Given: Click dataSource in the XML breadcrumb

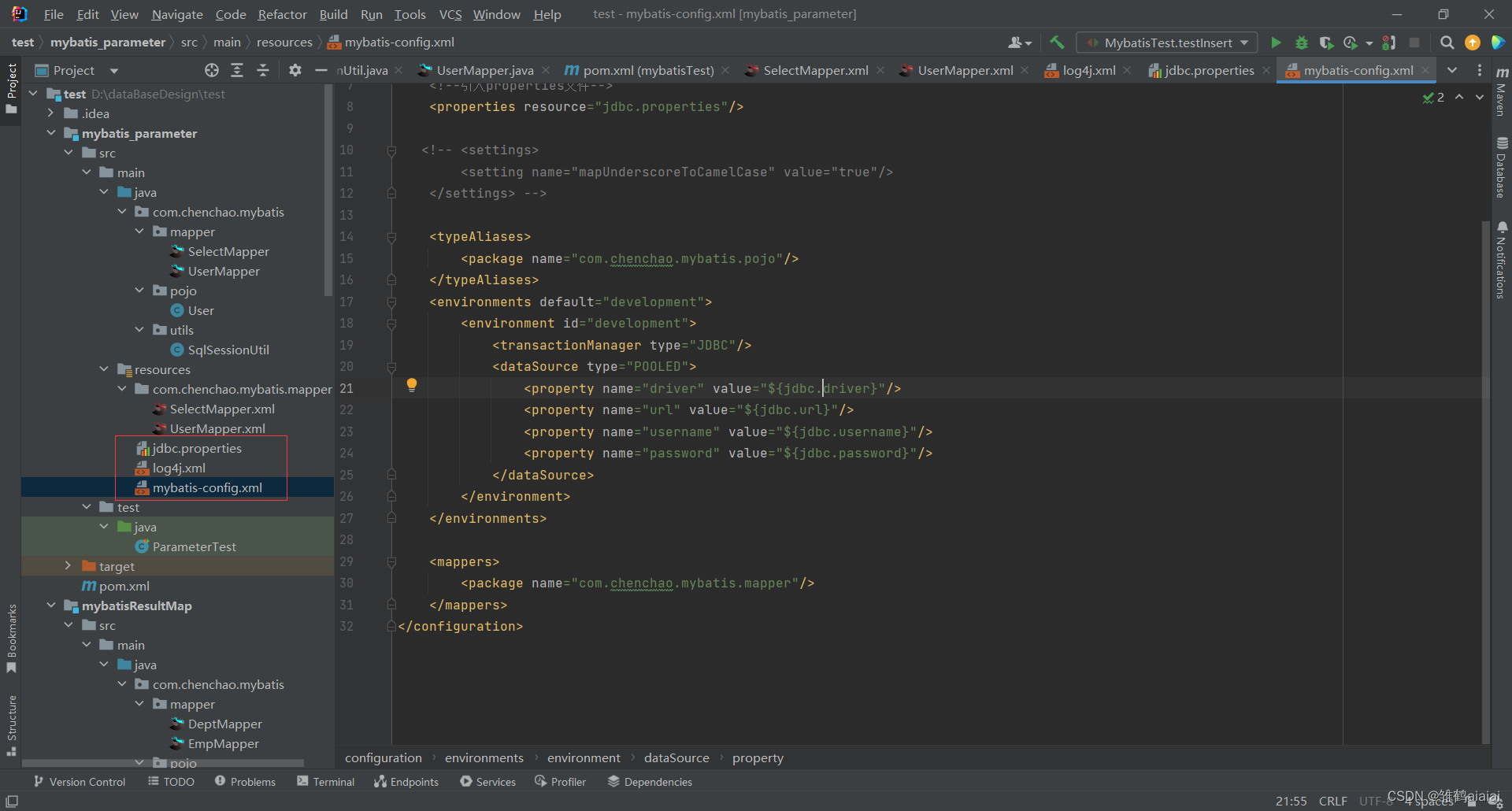Looking at the screenshot, I should tap(676, 757).
